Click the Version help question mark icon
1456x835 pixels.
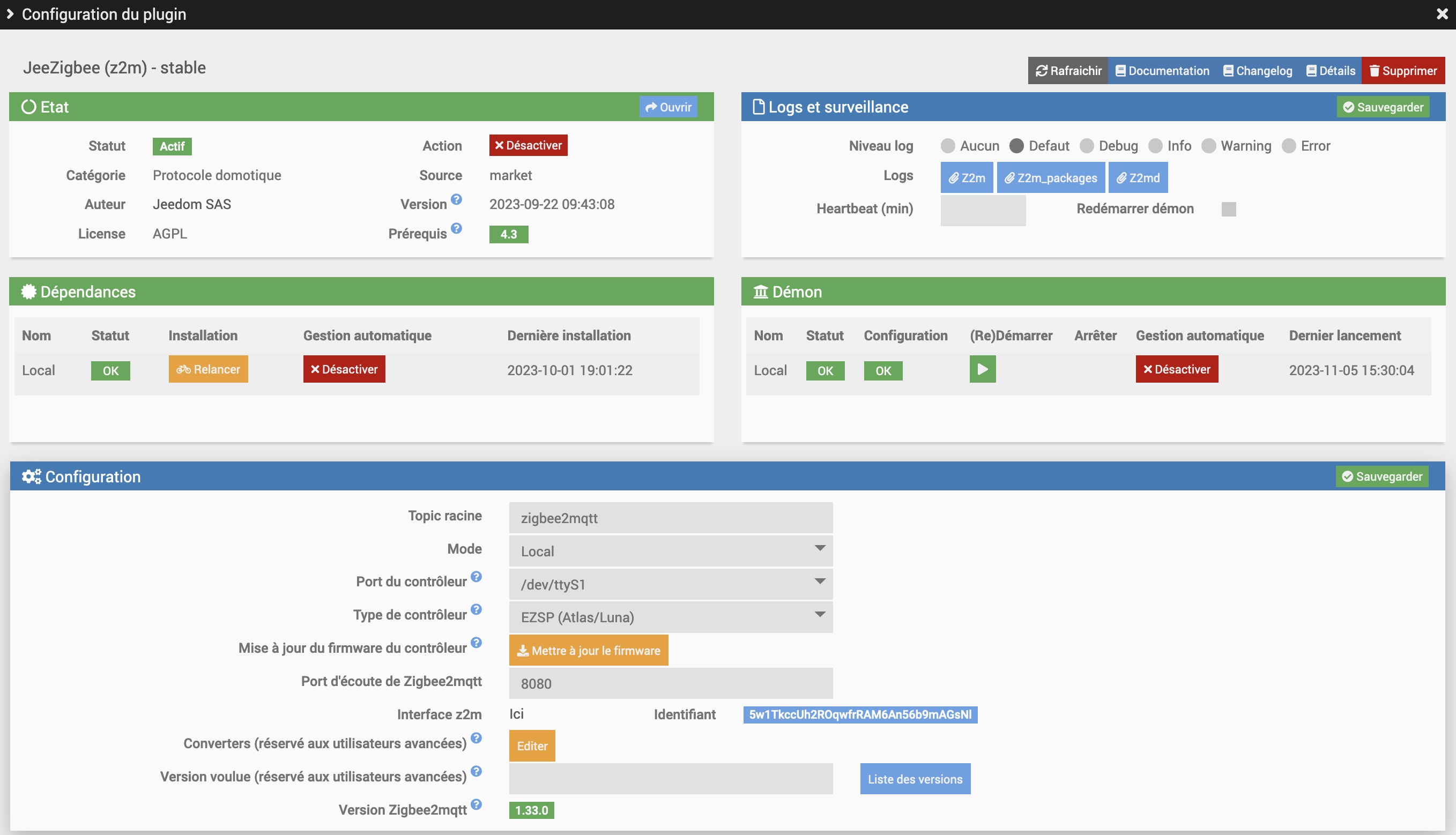point(456,199)
